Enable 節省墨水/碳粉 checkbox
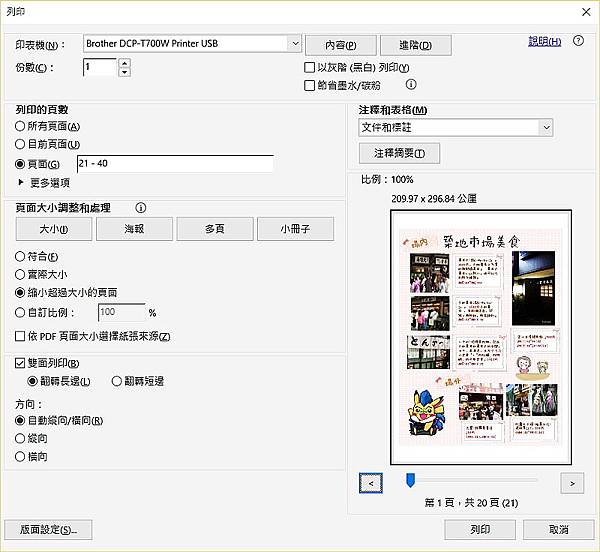600x552 pixels. (309, 85)
